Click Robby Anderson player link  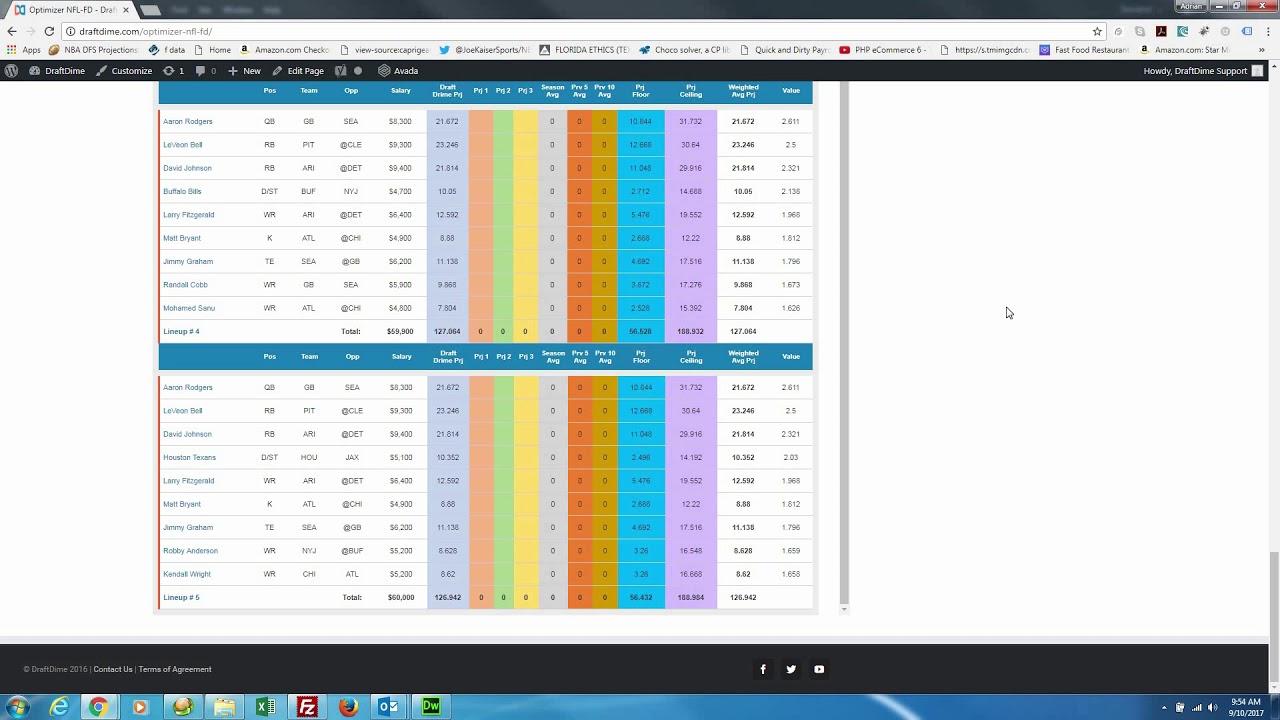(190, 550)
